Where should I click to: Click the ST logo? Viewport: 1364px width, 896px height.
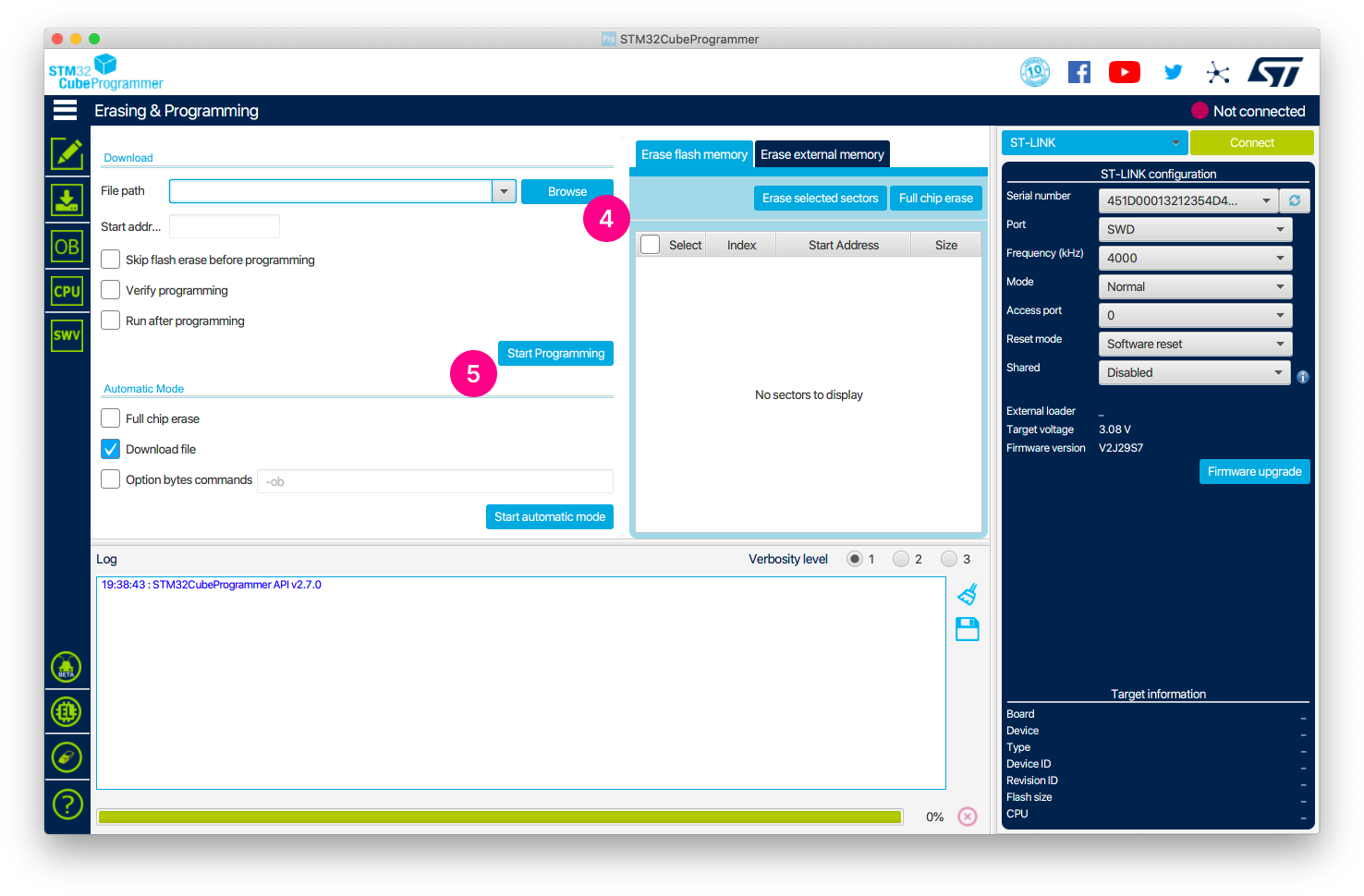click(x=1275, y=72)
